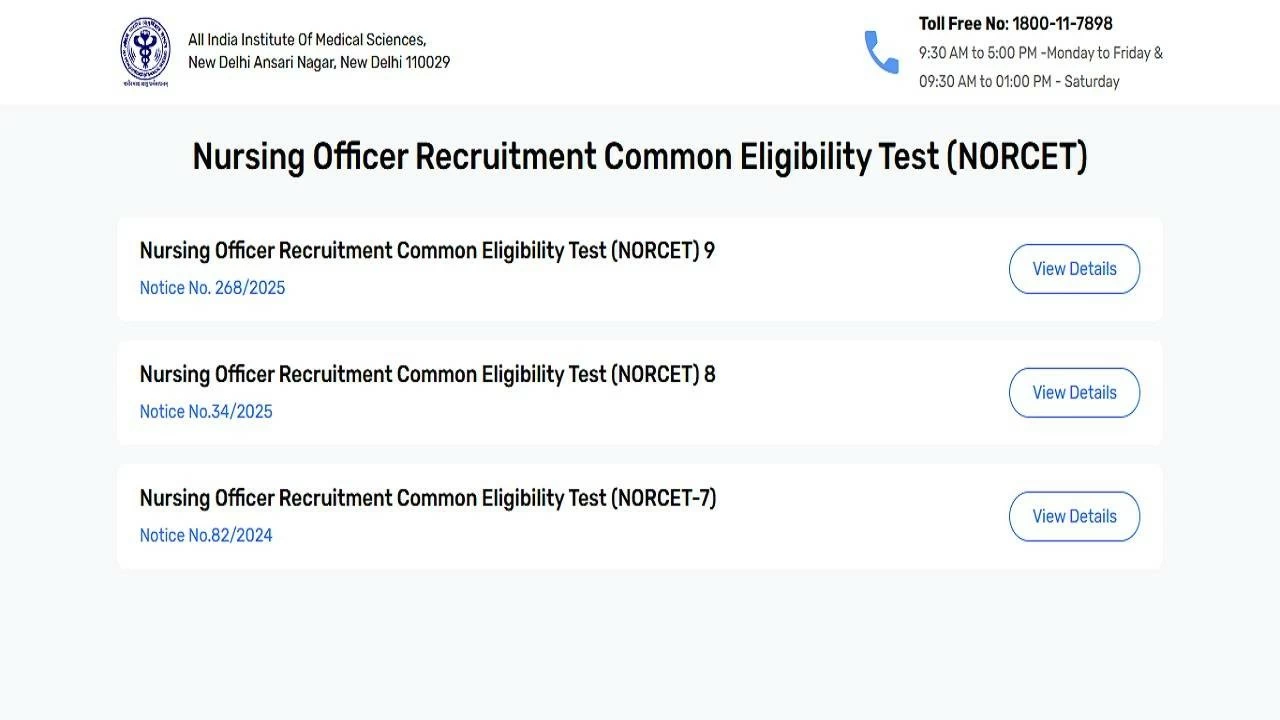1280x720 pixels.
Task: Open View Details for NORCET 8
Action: pos(1074,392)
